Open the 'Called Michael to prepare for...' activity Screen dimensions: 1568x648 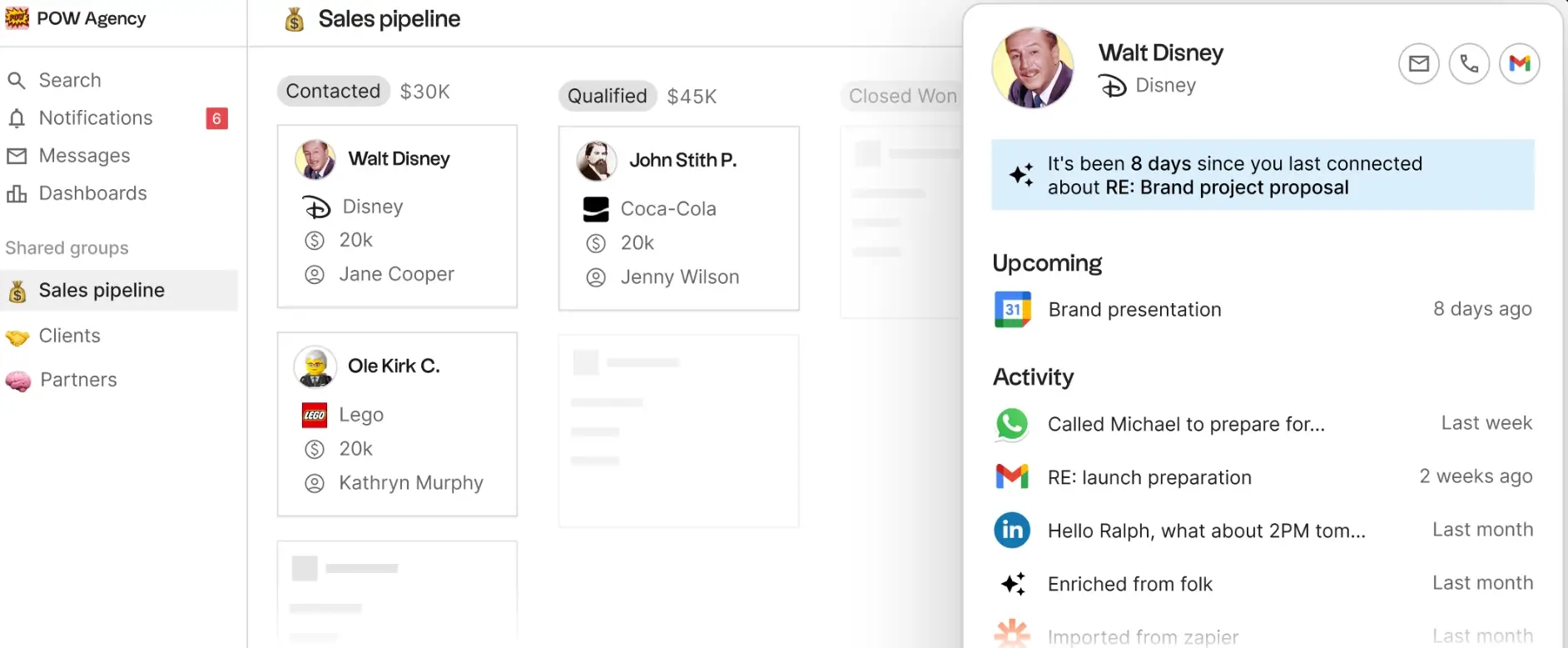tap(1263, 425)
